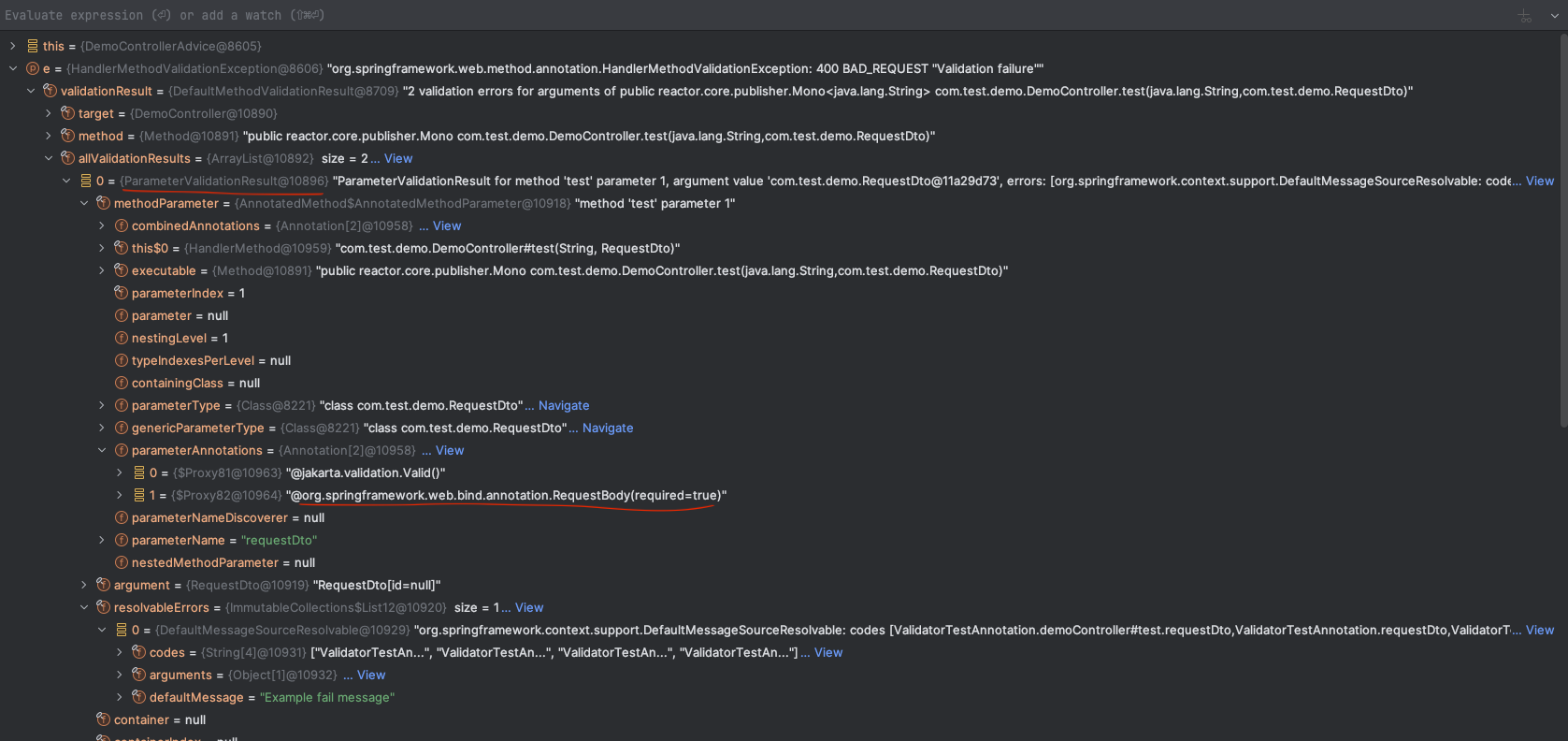
Task: Click View link beside arguments Object[1]
Action: coord(371,675)
